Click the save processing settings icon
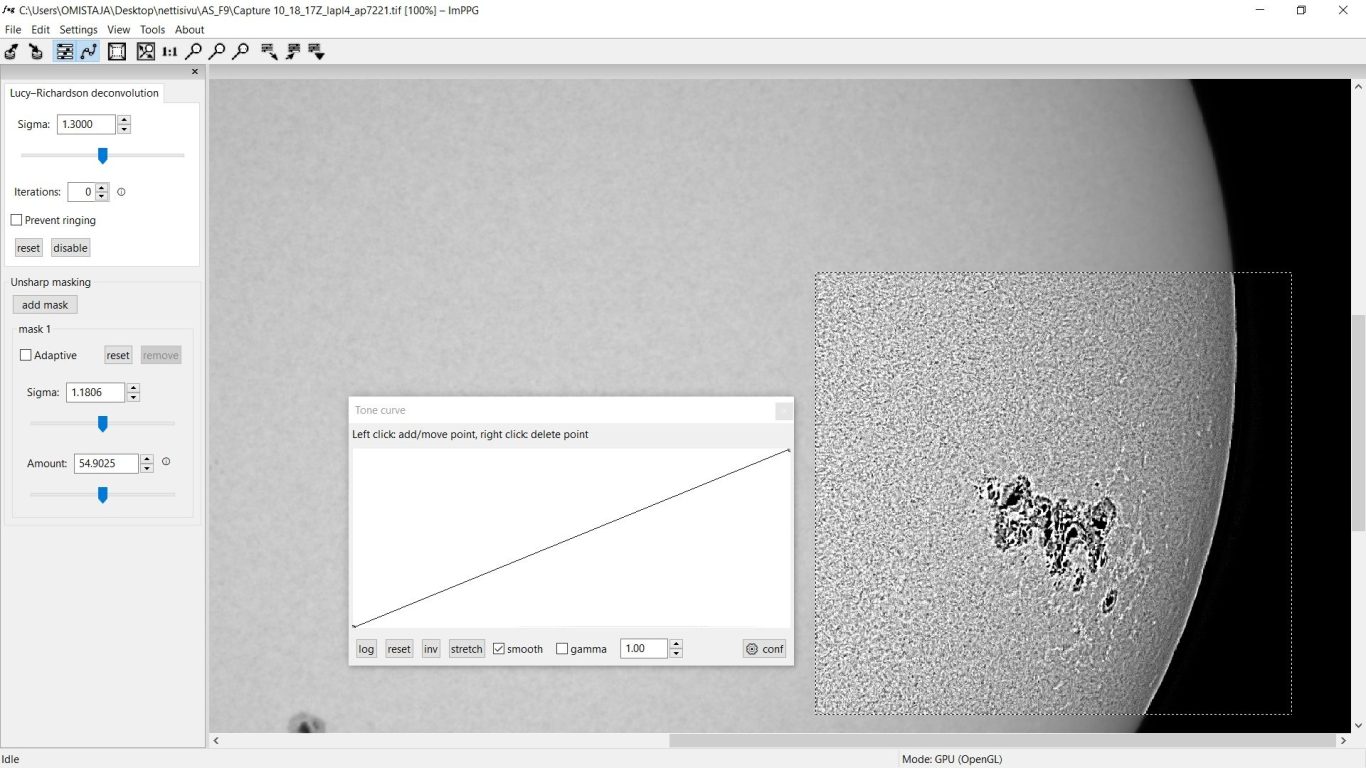The width and height of the screenshot is (1366, 768). 269,51
